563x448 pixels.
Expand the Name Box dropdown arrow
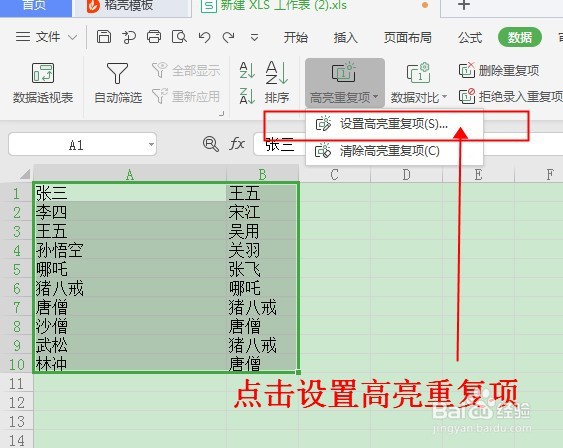(x=152, y=145)
